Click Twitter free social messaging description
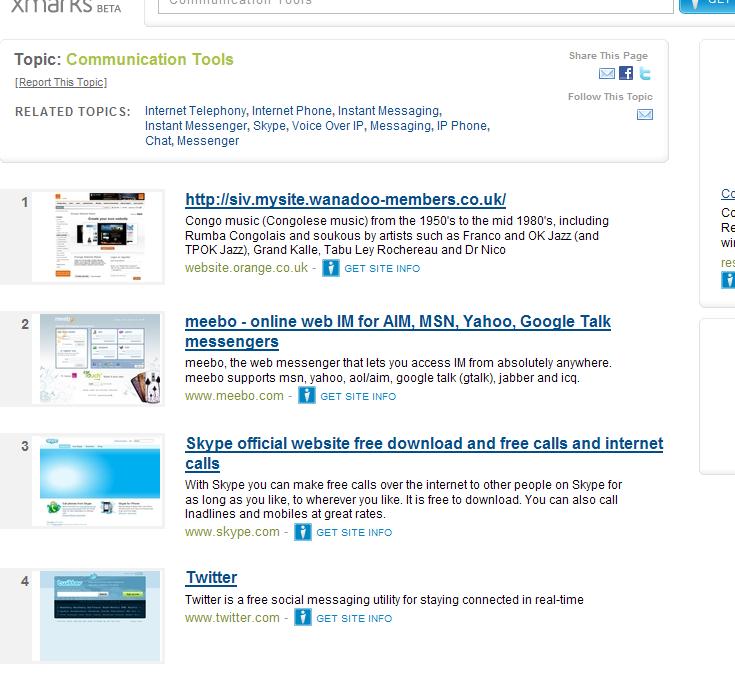735x679 pixels. 384,600
